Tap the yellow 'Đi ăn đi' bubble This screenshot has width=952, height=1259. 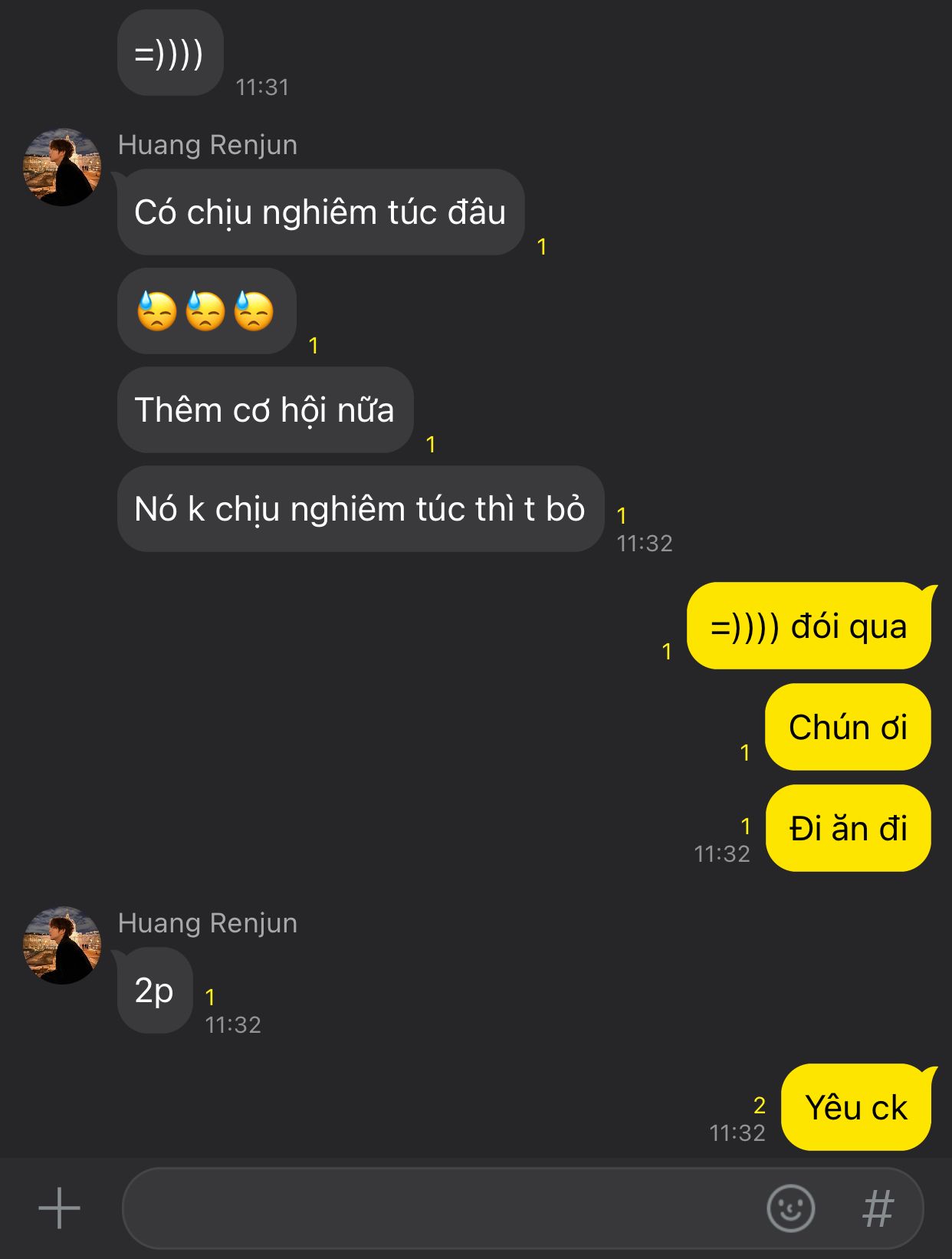click(x=849, y=828)
